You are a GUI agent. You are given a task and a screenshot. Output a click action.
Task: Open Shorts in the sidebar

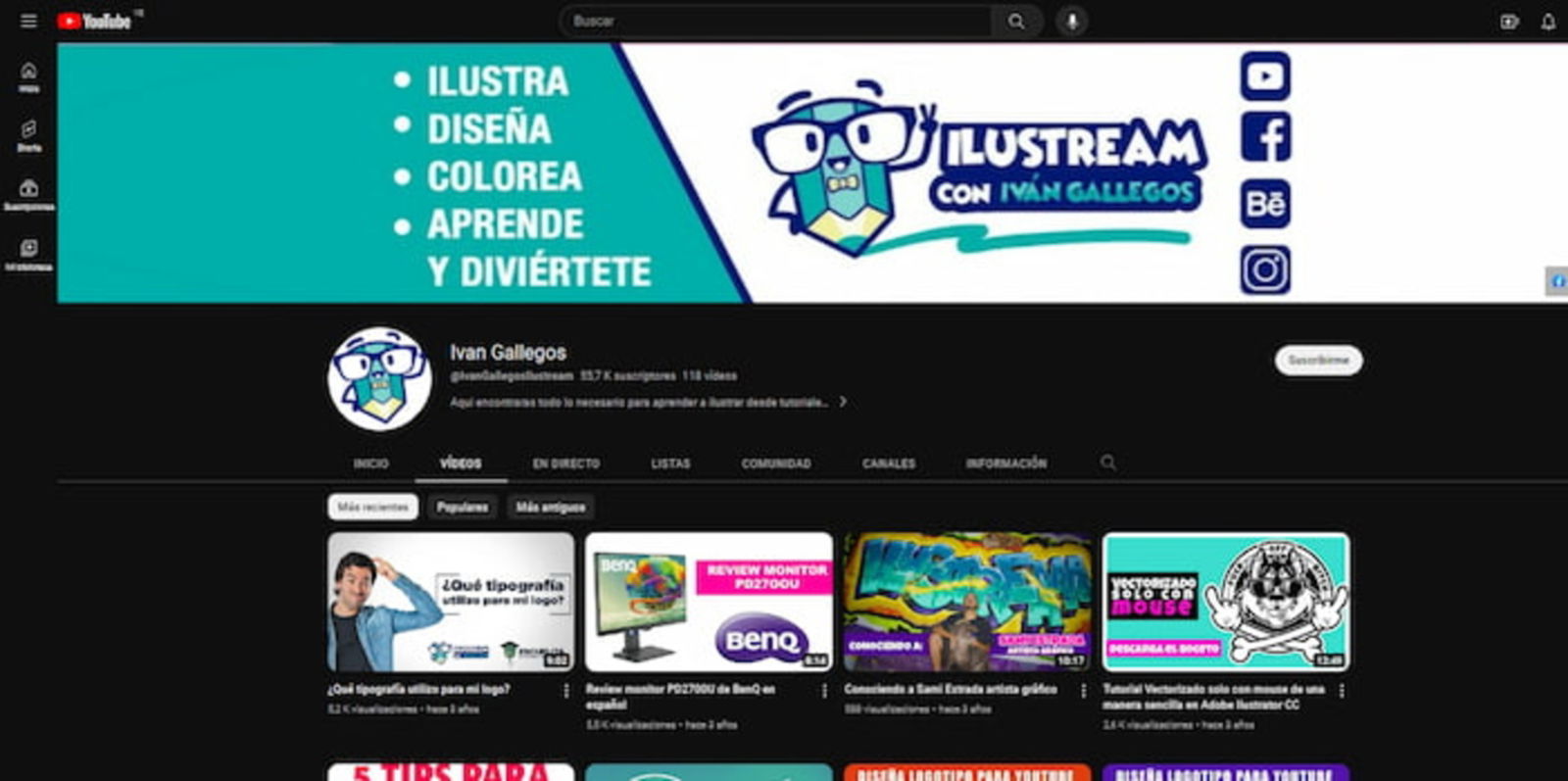[28, 136]
